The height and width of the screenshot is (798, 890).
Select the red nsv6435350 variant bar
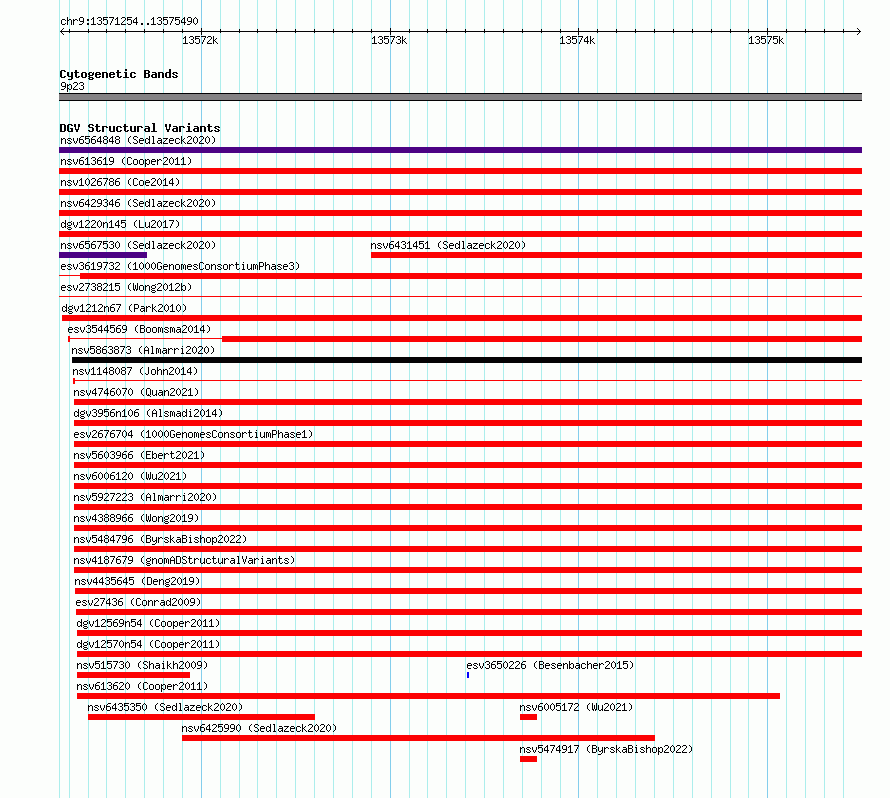tap(201, 717)
